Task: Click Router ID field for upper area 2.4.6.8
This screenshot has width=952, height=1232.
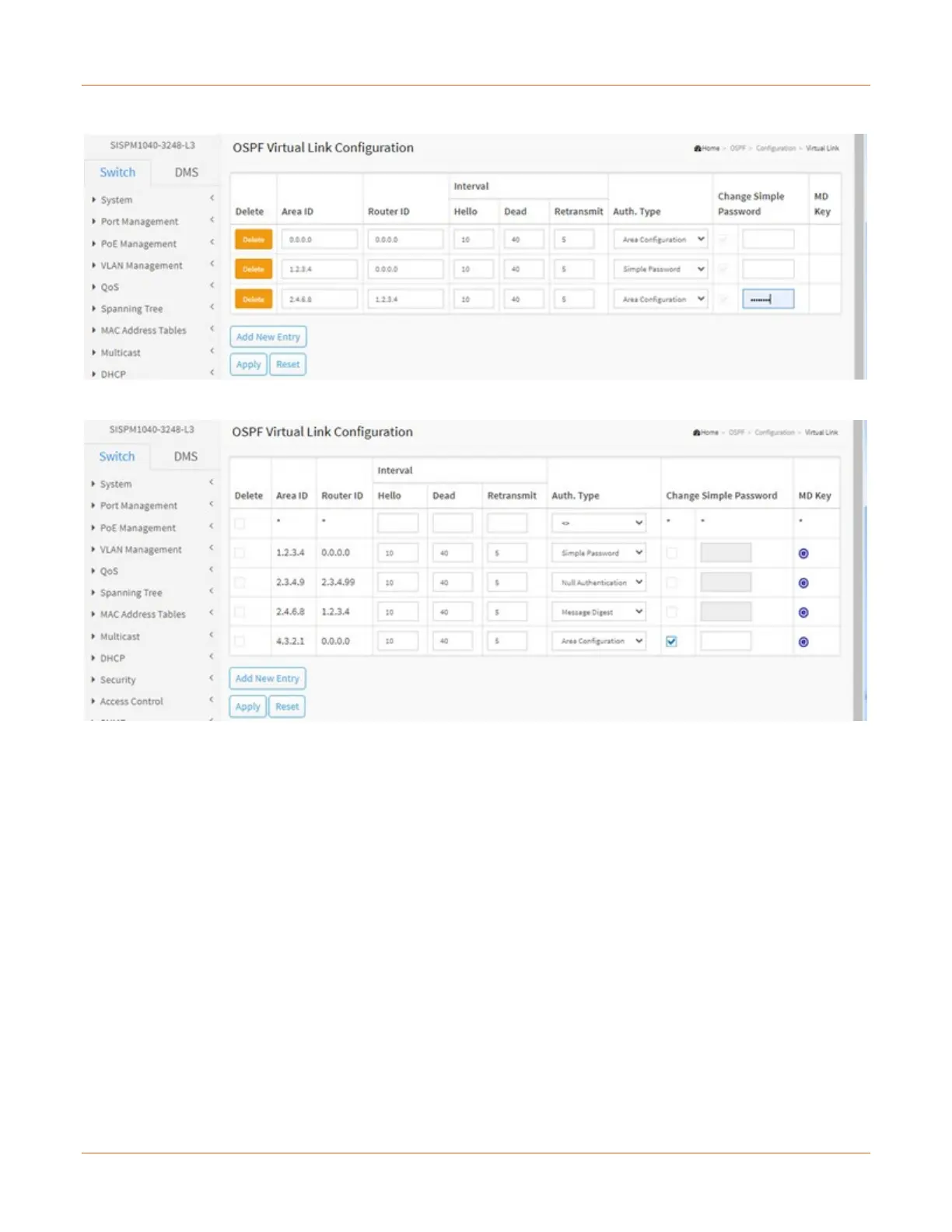Action: click(x=405, y=299)
